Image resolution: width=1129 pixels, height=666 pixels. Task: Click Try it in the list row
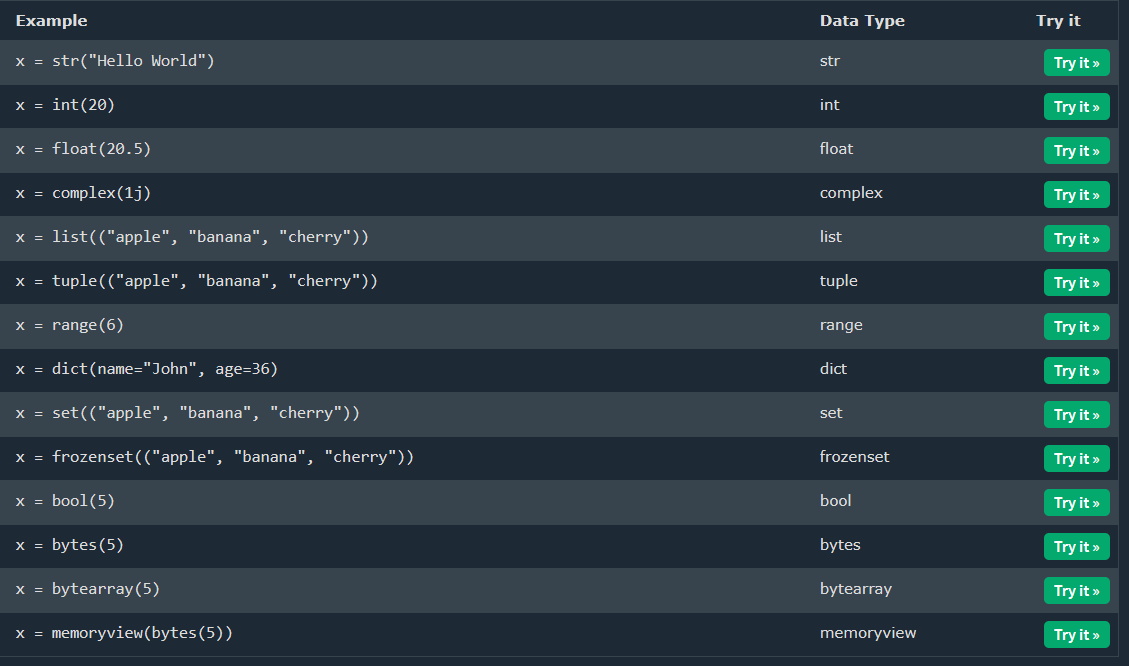[1076, 239]
